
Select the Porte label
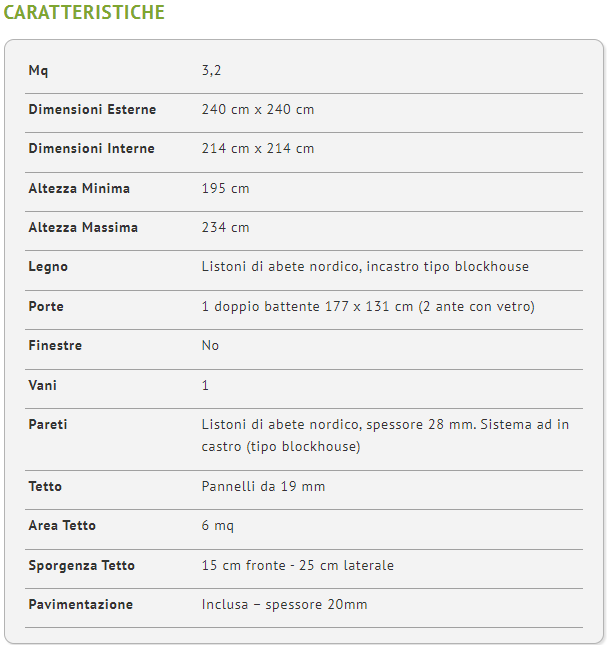[46, 306]
